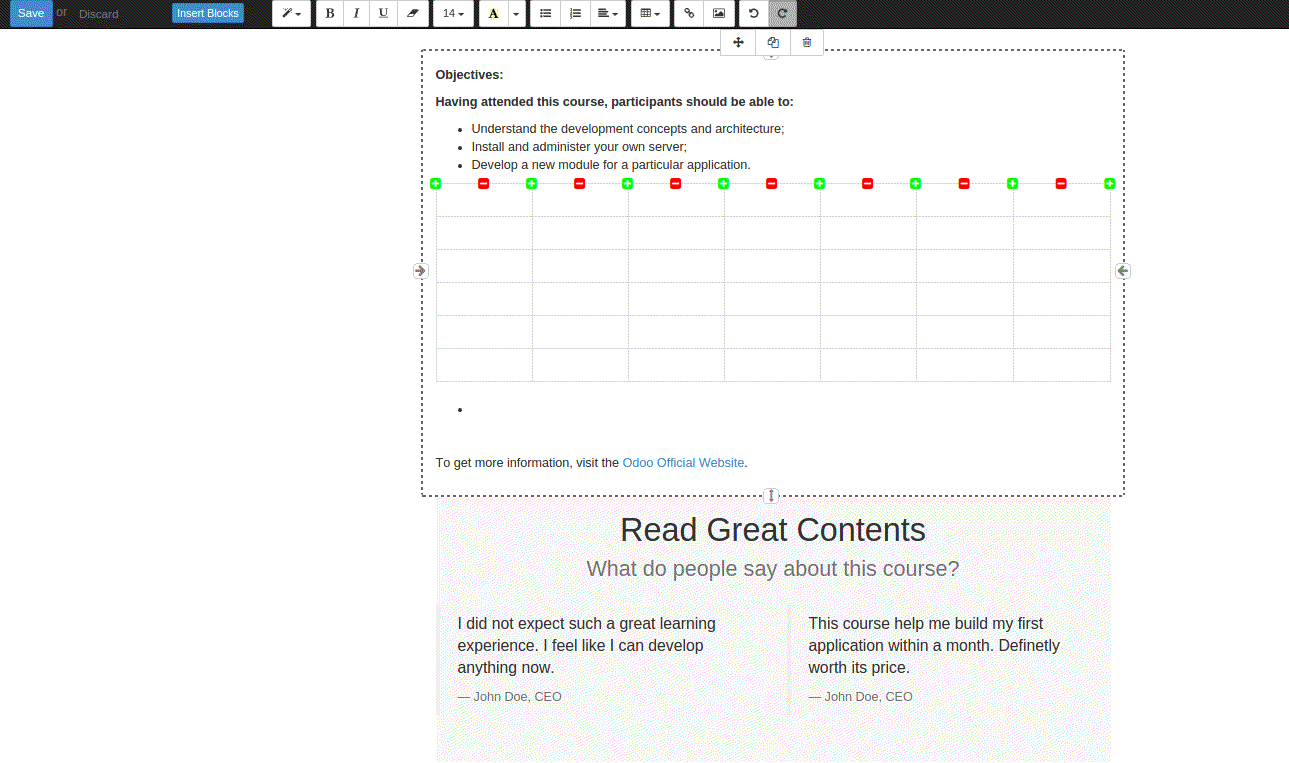
Task: Click the bottom vertical resize handle of the block
Action: click(x=771, y=495)
